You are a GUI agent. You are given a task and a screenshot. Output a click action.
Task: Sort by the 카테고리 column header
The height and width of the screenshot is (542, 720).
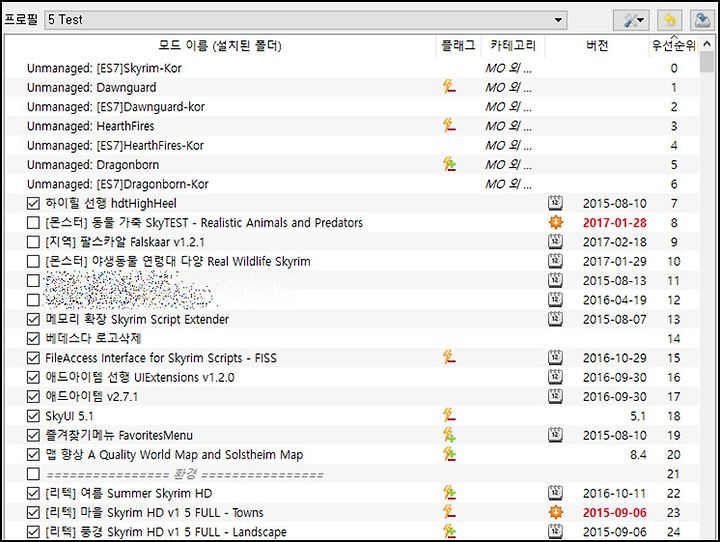513,45
